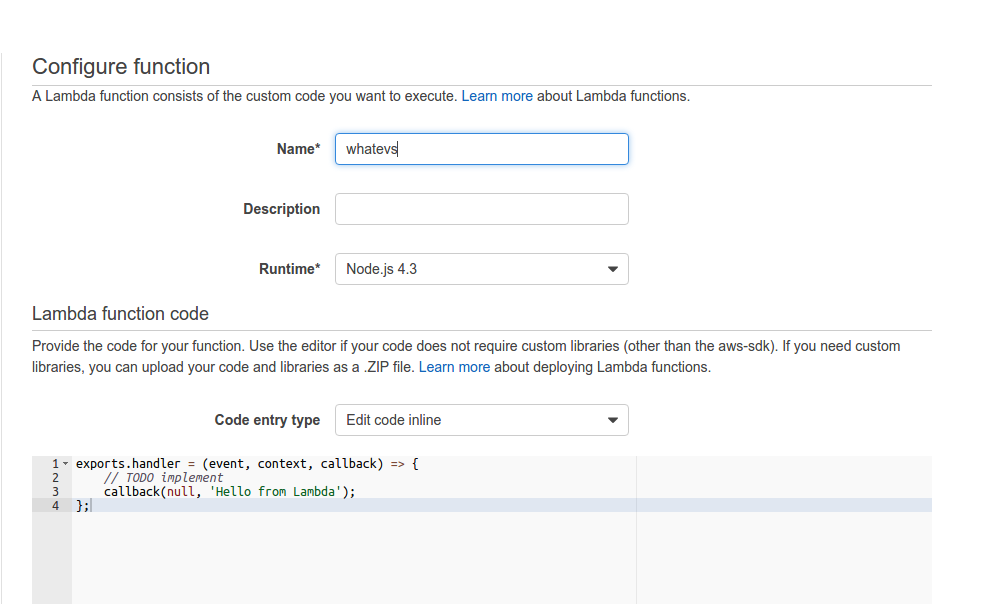Click the Name input field containing whatevs

[x=482, y=149]
